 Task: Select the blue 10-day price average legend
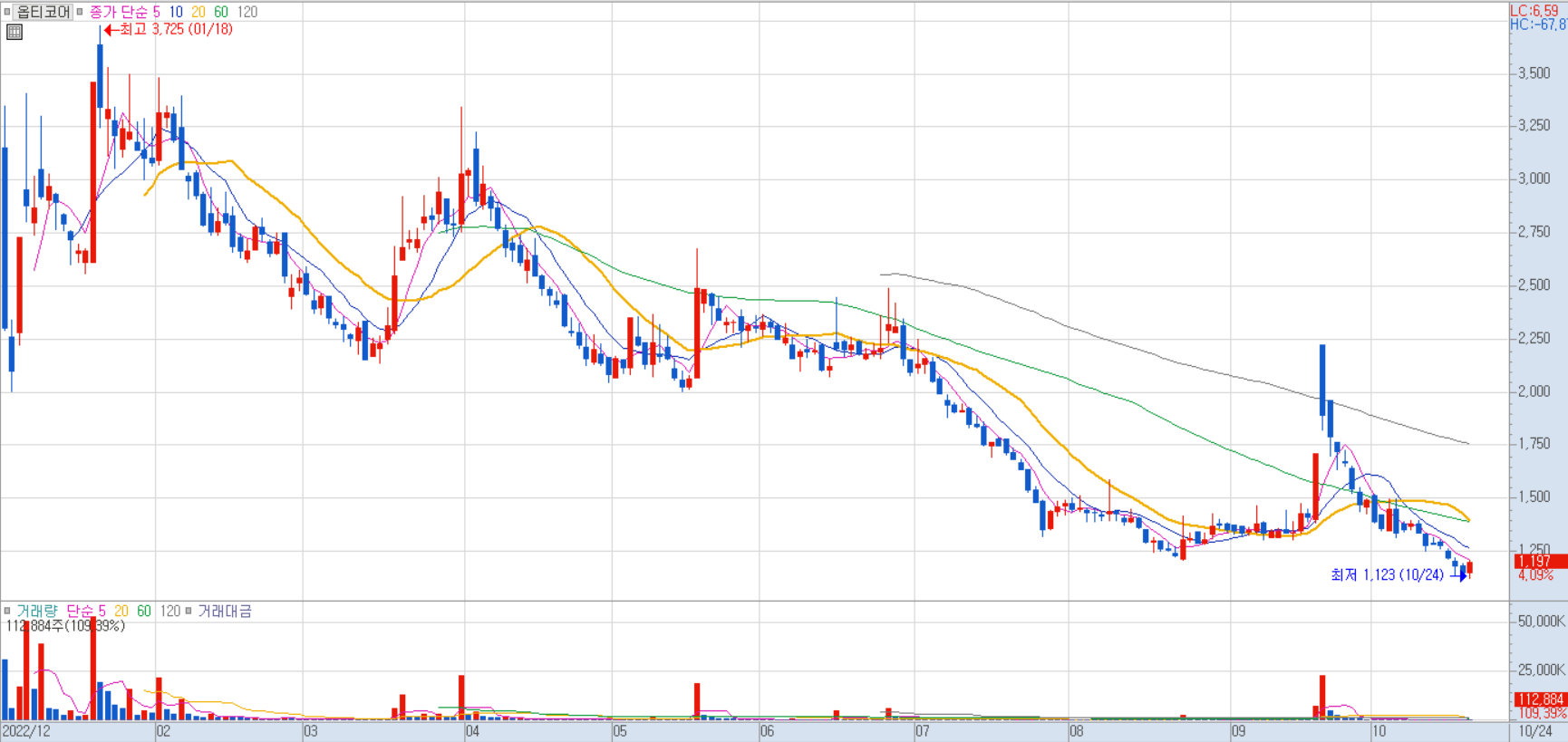coord(176,12)
